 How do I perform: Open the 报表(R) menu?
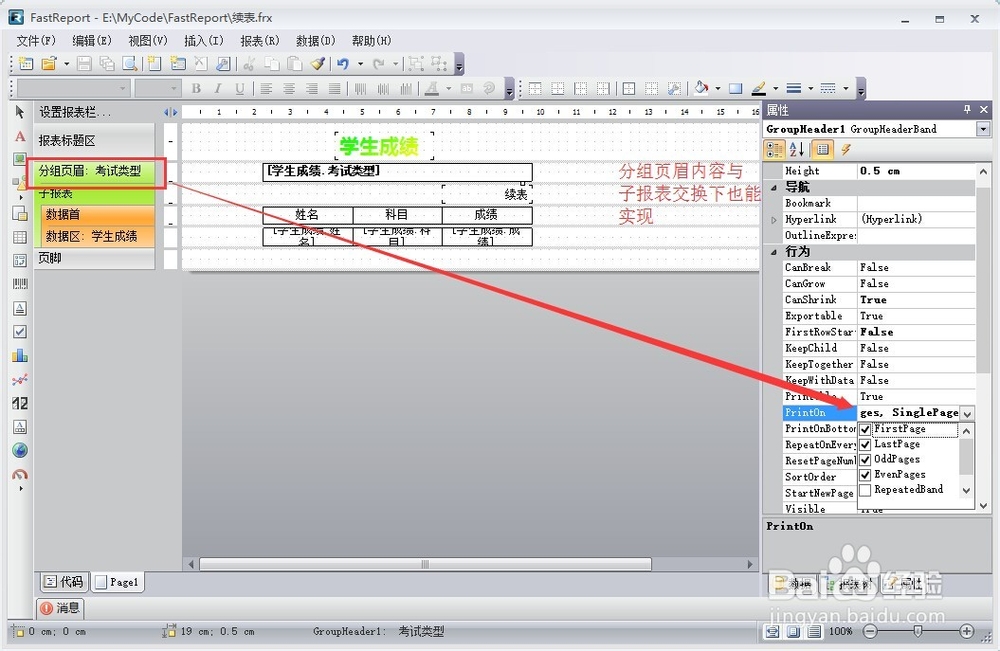(260, 41)
